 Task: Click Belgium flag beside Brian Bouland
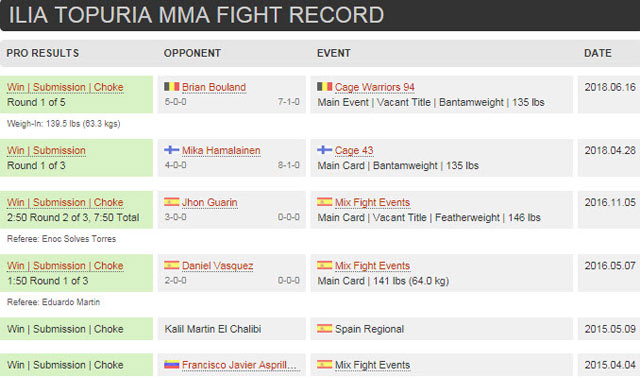click(x=171, y=86)
